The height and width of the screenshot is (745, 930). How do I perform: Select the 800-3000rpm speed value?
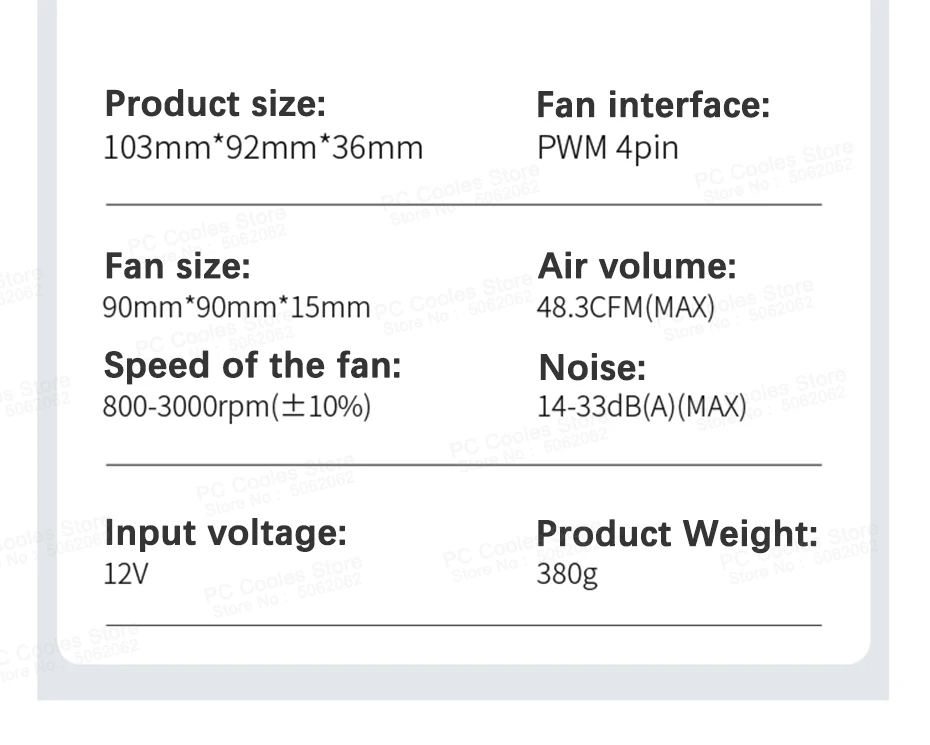tap(237, 407)
